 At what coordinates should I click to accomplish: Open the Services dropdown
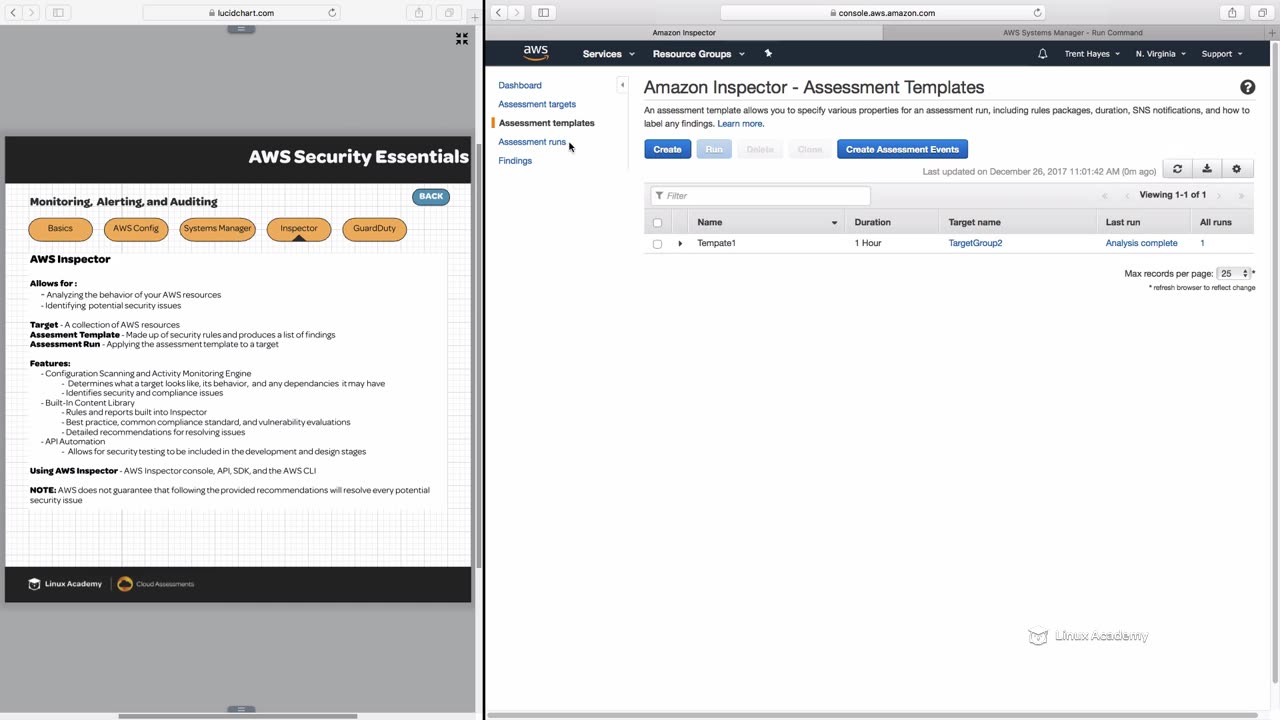tap(608, 54)
